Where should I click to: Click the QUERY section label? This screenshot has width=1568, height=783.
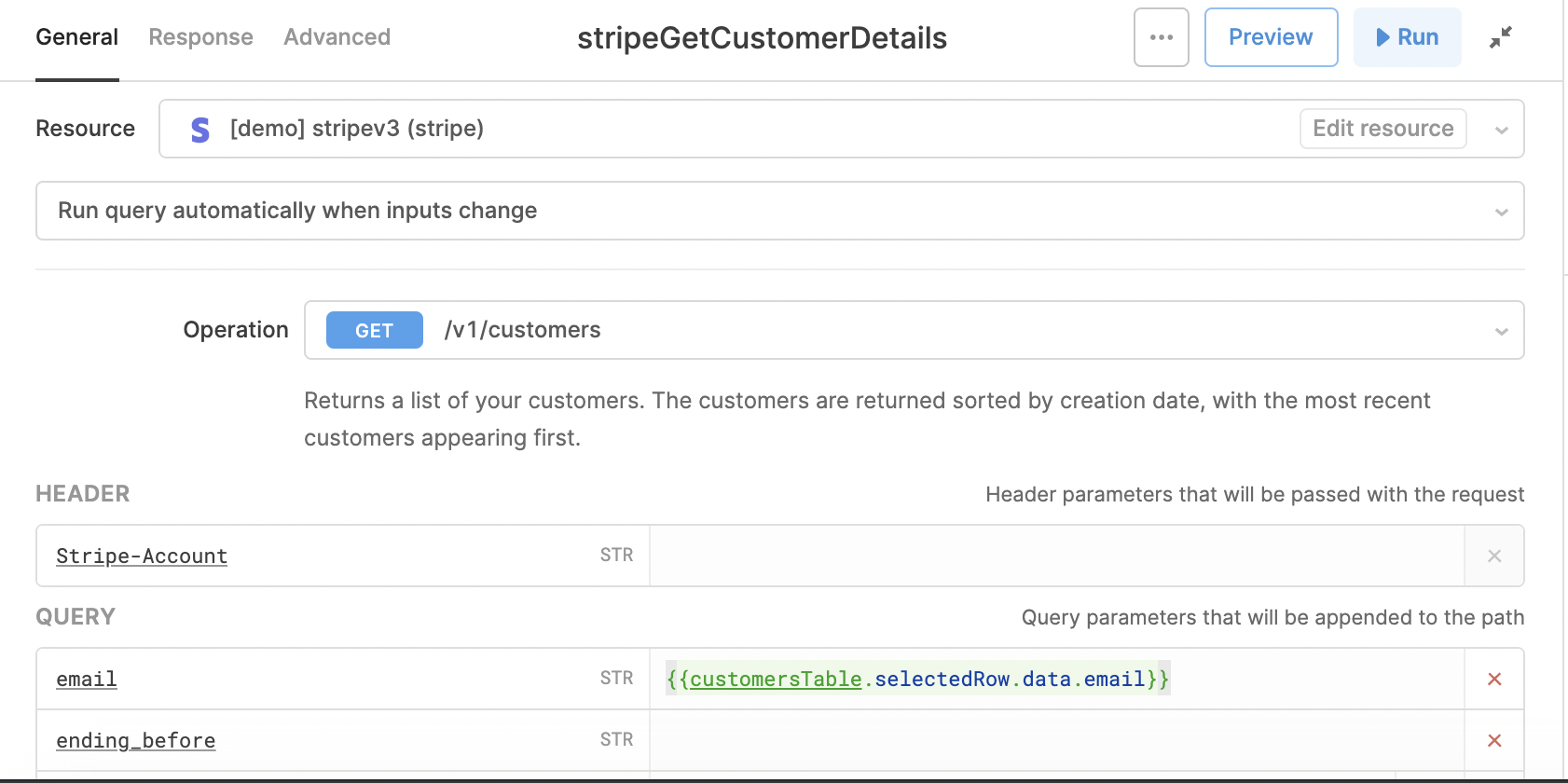coord(76,617)
